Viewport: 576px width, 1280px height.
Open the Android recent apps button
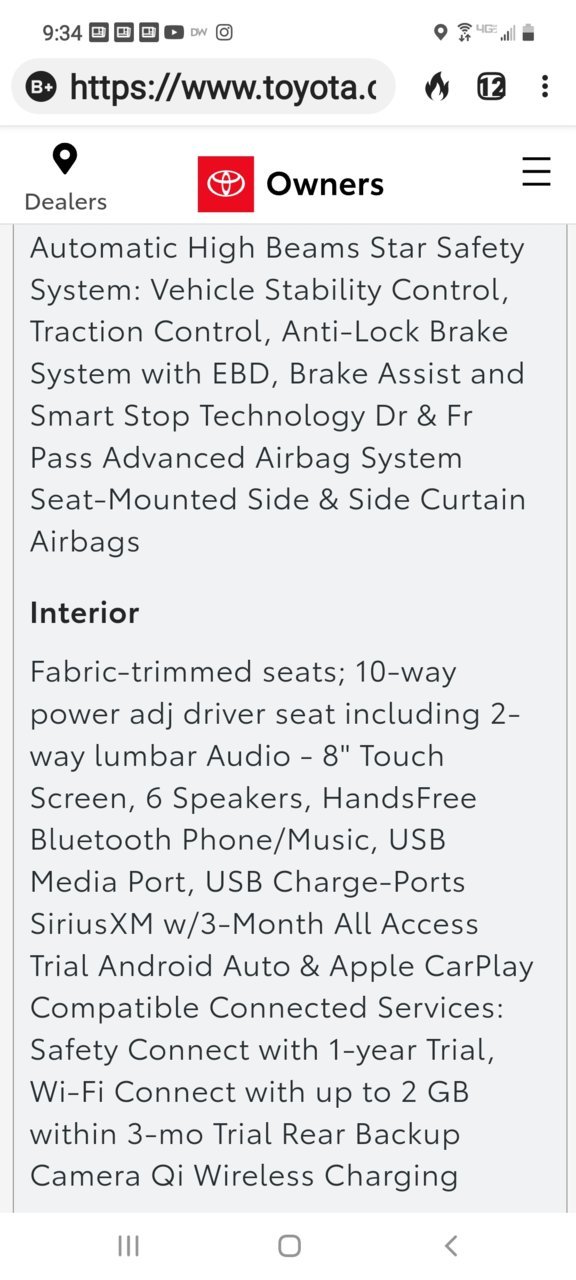[x=128, y=1245]
